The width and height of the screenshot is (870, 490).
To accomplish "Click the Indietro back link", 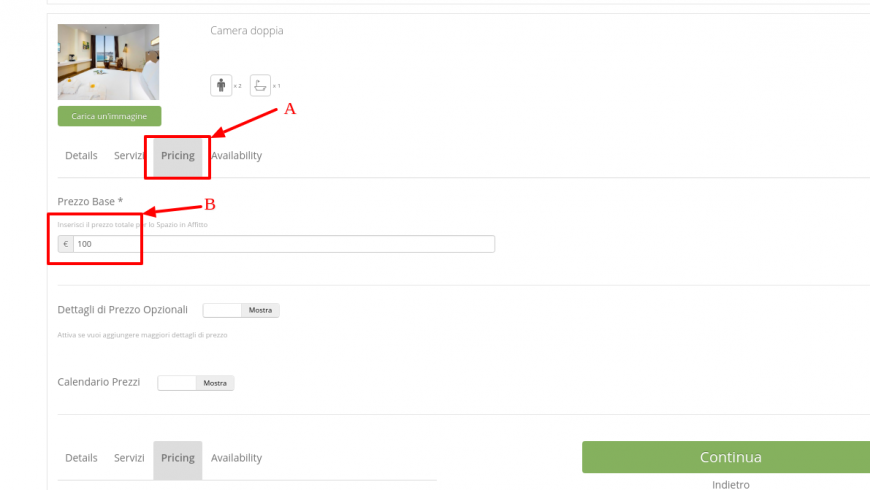I will (731, 484).
